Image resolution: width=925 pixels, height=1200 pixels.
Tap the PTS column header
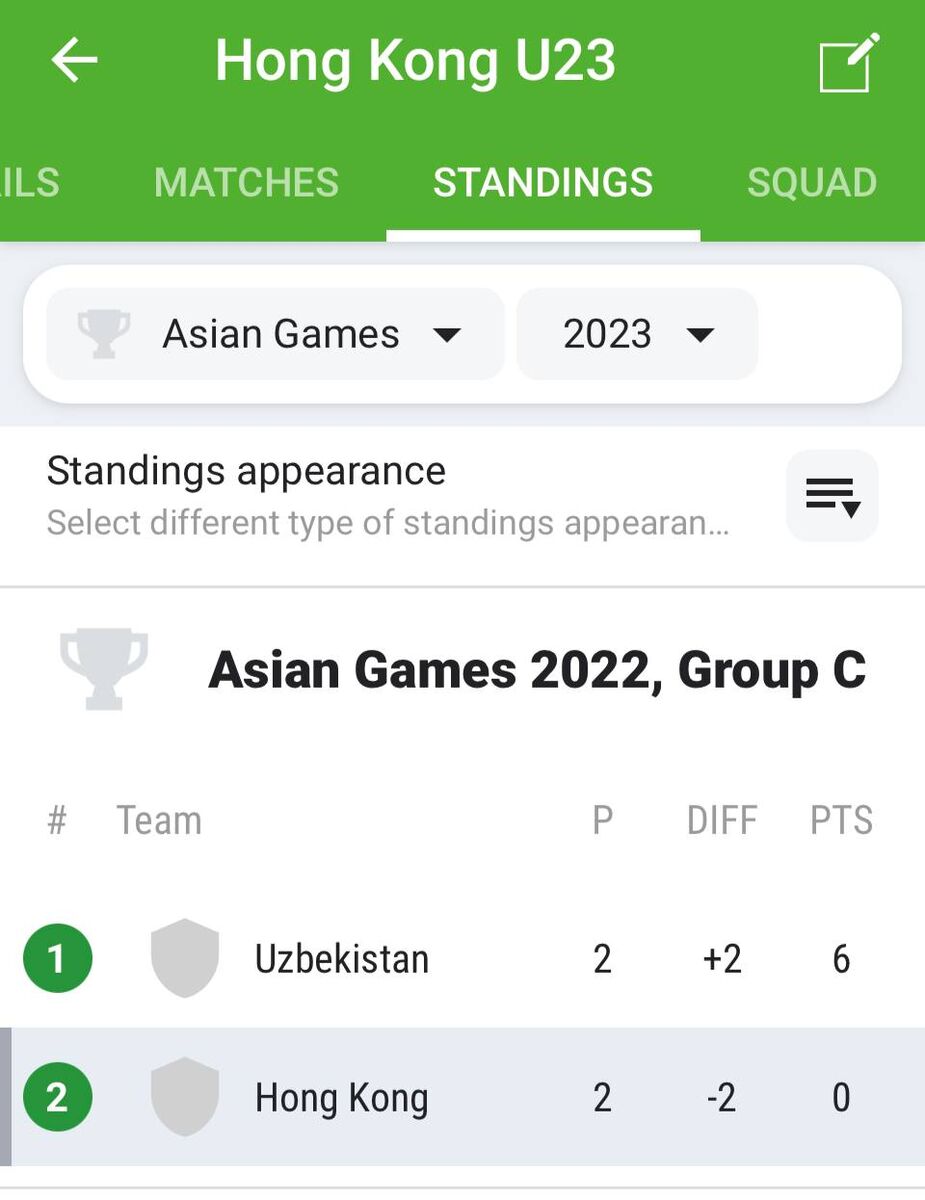coord(841,821)
